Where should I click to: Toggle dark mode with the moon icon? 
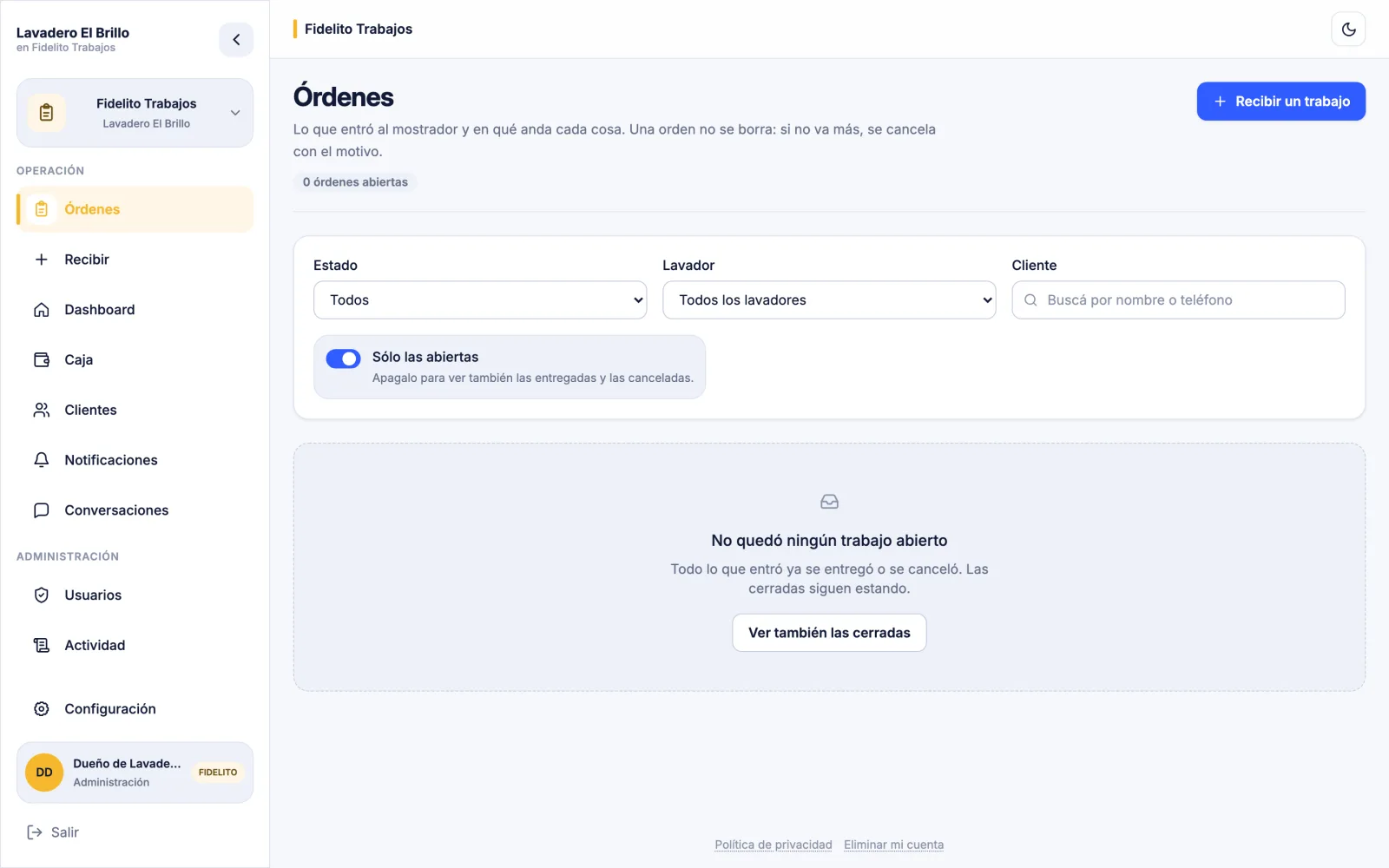pos(1348,30)
